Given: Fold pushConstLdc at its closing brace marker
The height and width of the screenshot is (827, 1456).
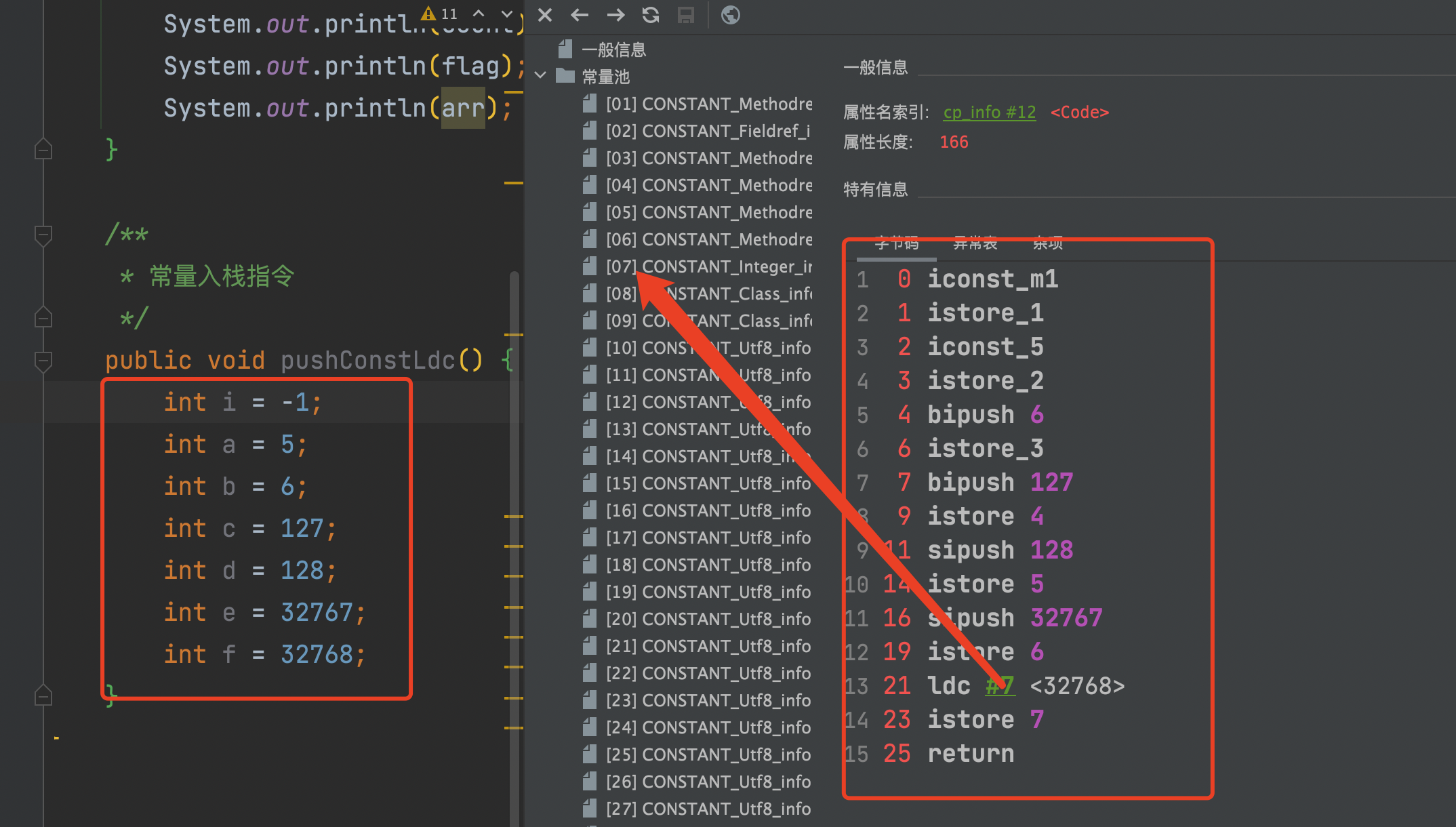Looking at the screenshot, I should click(x=43, y=696).
